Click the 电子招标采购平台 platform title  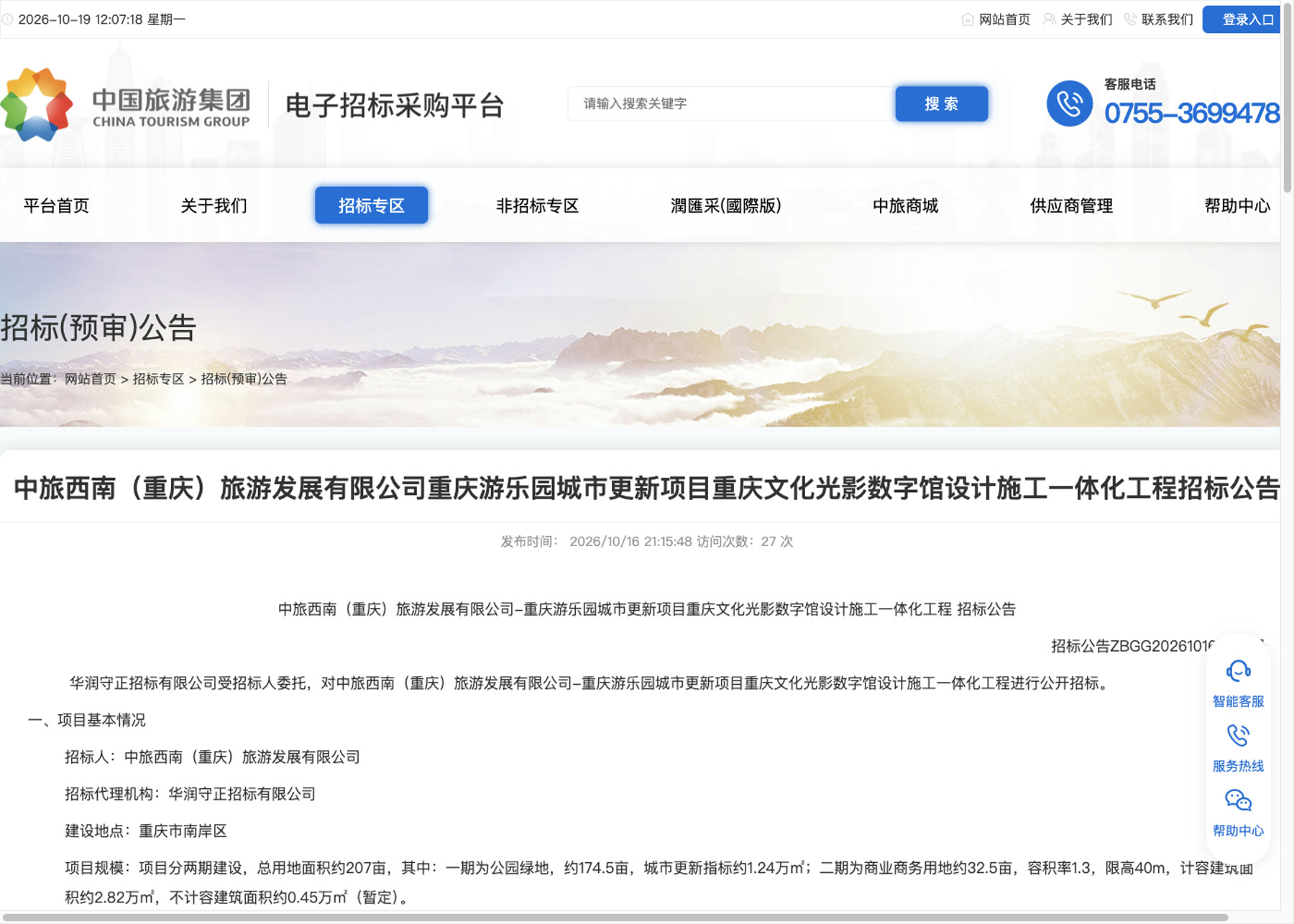[395, 106]
